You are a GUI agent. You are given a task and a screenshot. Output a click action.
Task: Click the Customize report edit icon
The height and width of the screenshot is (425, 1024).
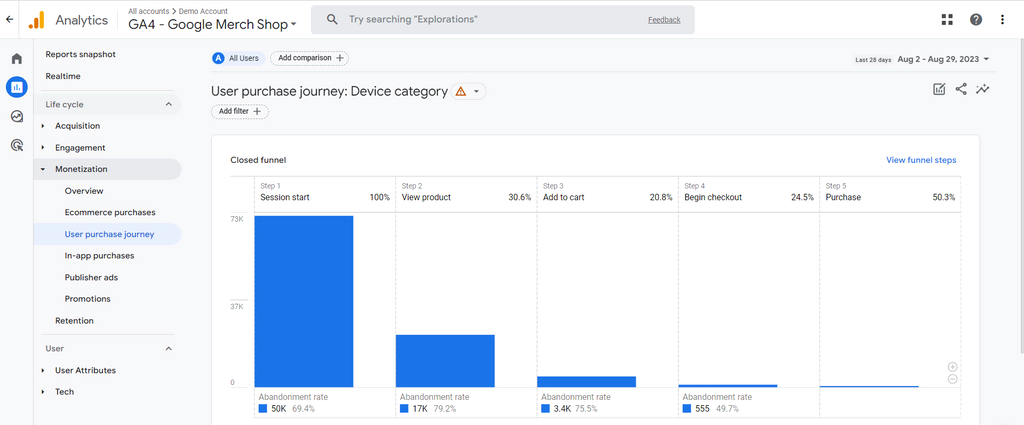[939, 89]
